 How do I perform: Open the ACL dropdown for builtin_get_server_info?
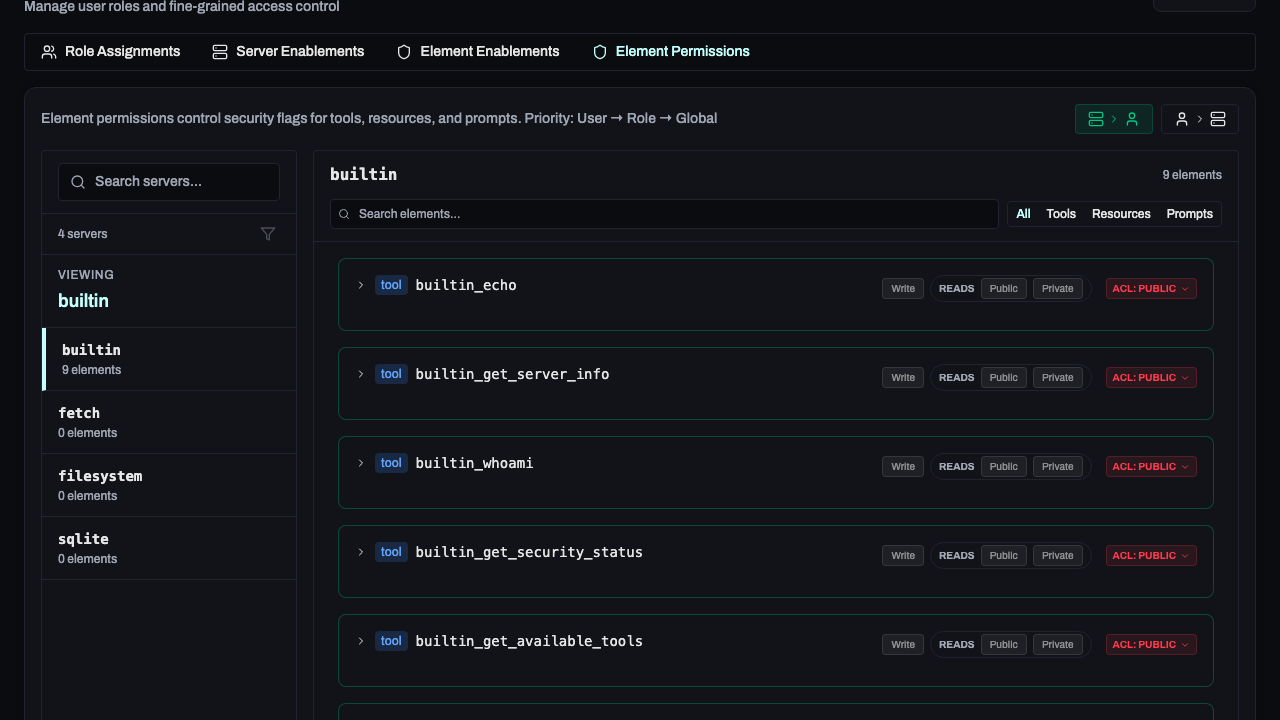[x=1150, y=377]
